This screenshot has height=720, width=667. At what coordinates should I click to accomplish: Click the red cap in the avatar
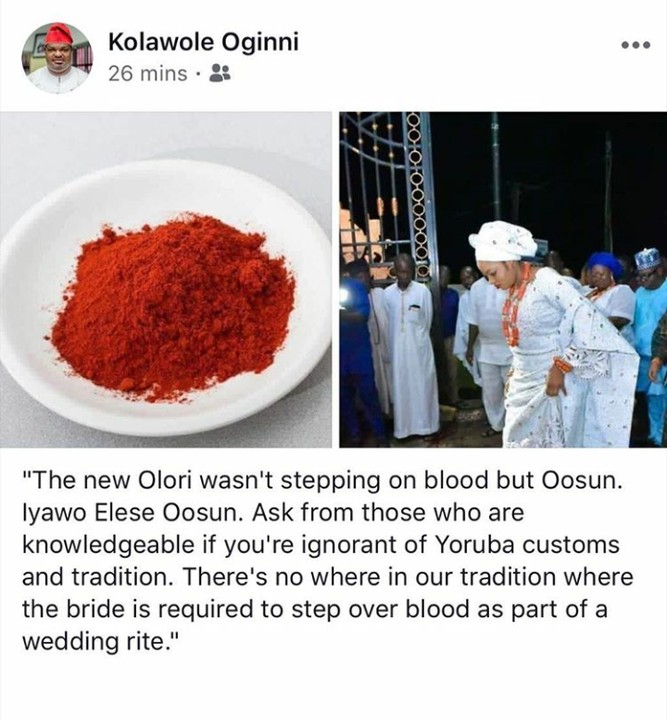pyautogui.click(x=59, y=34)
